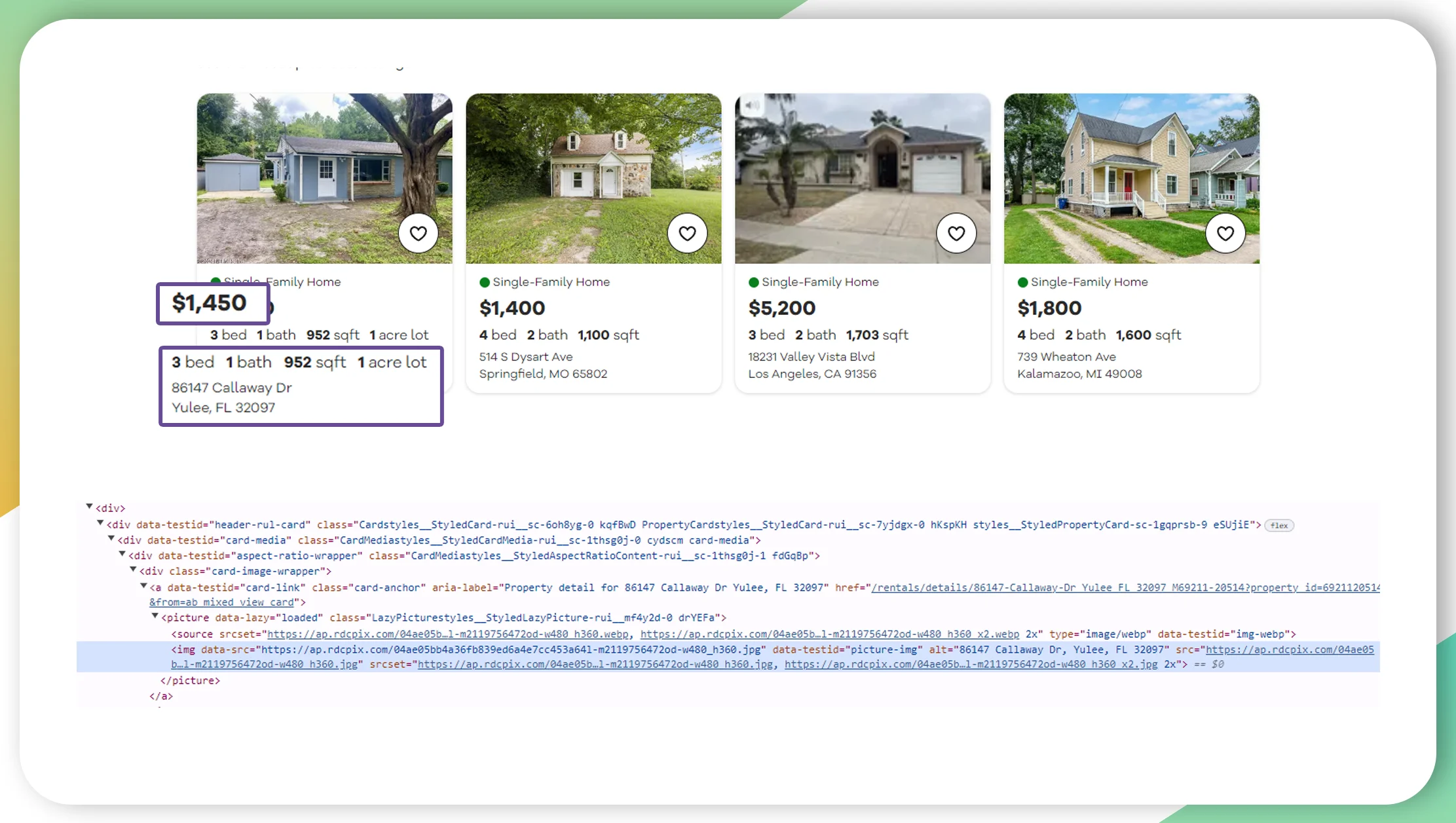Click the flex badge in the element inspector
1456x823 pixels.
(1279, 525)
